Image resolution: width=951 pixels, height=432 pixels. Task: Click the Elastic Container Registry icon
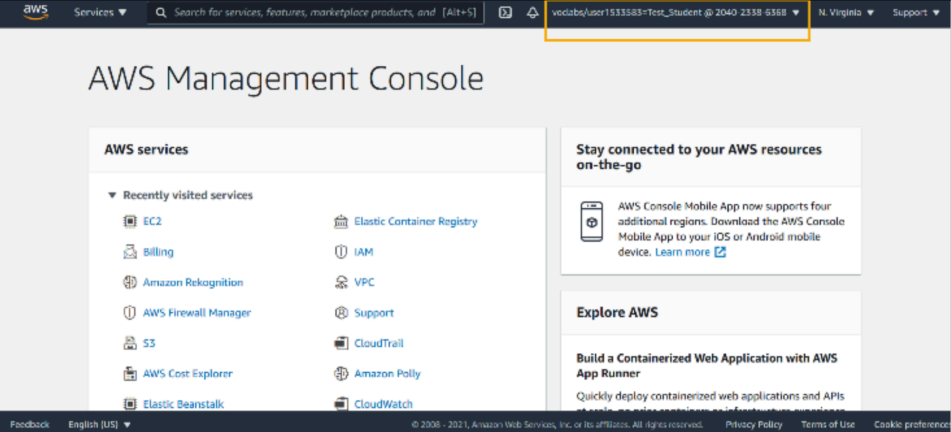point(341,221)
